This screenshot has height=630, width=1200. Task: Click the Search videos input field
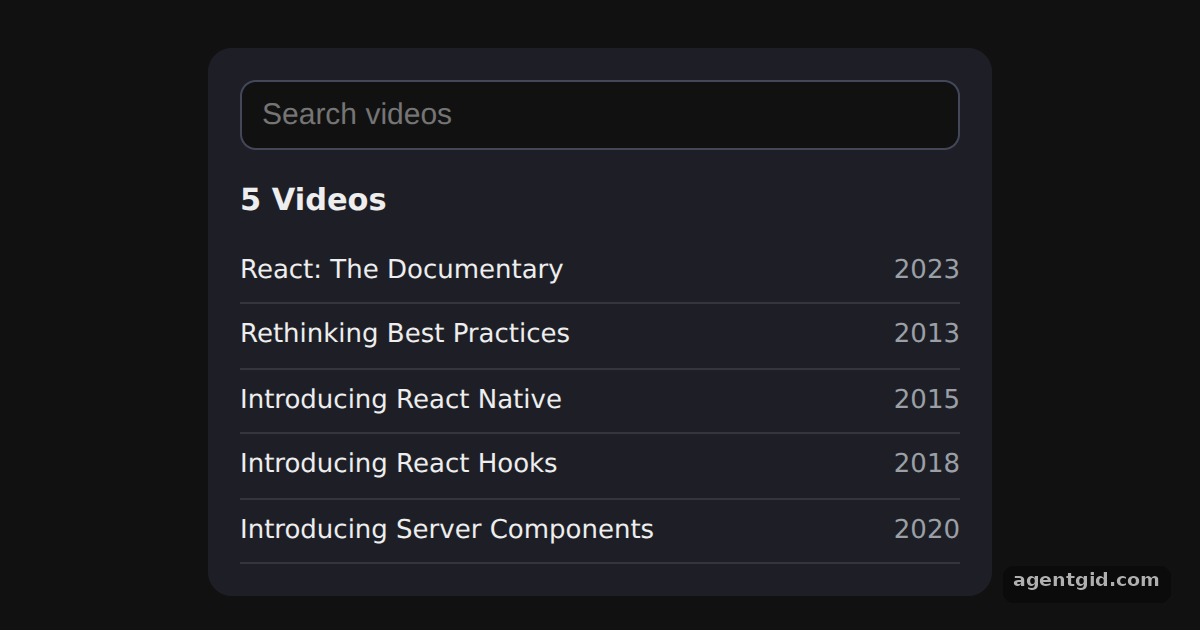(x=600, y=115)
